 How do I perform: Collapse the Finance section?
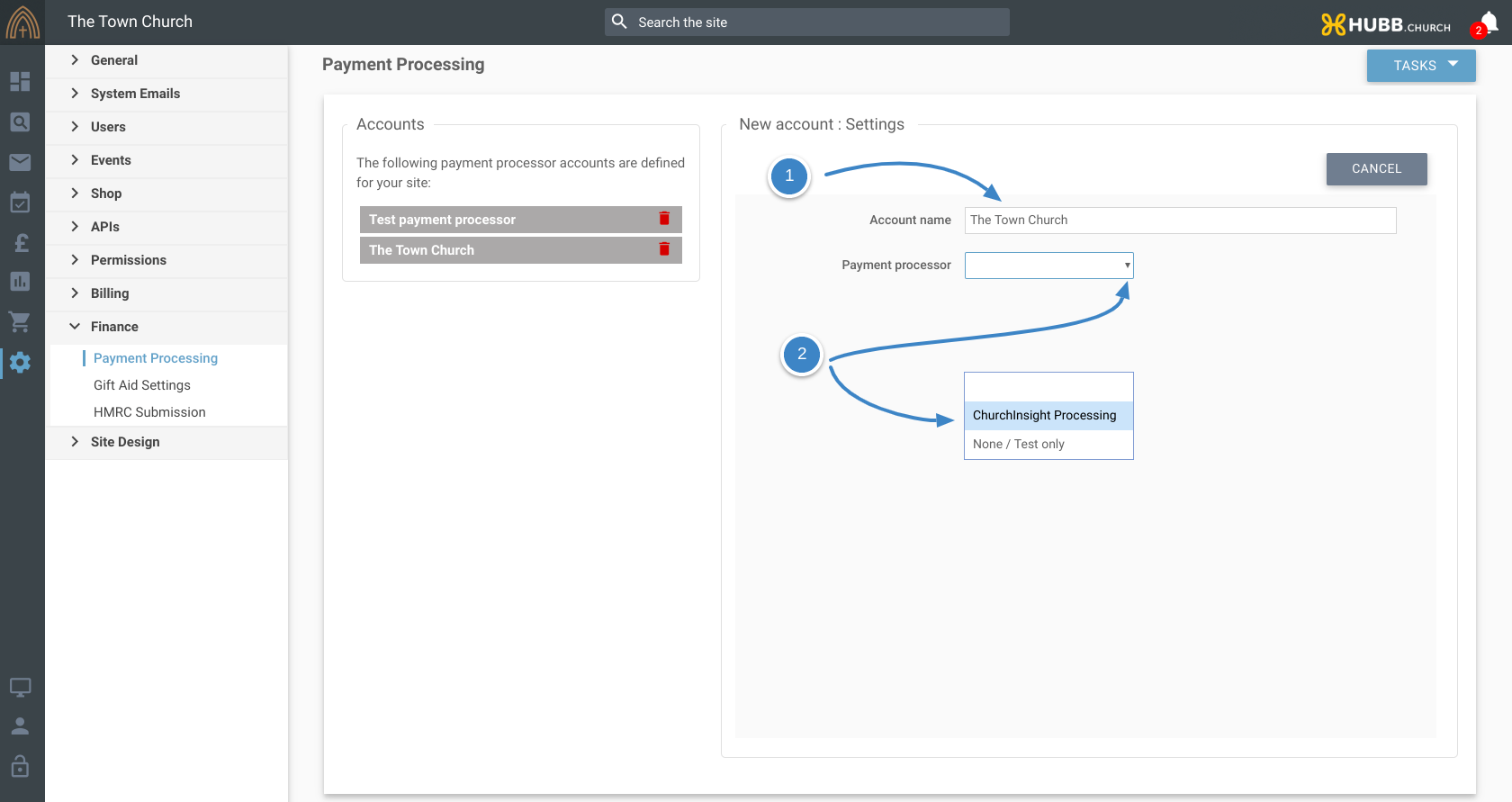pyautogui.click(x=166, y=327)
